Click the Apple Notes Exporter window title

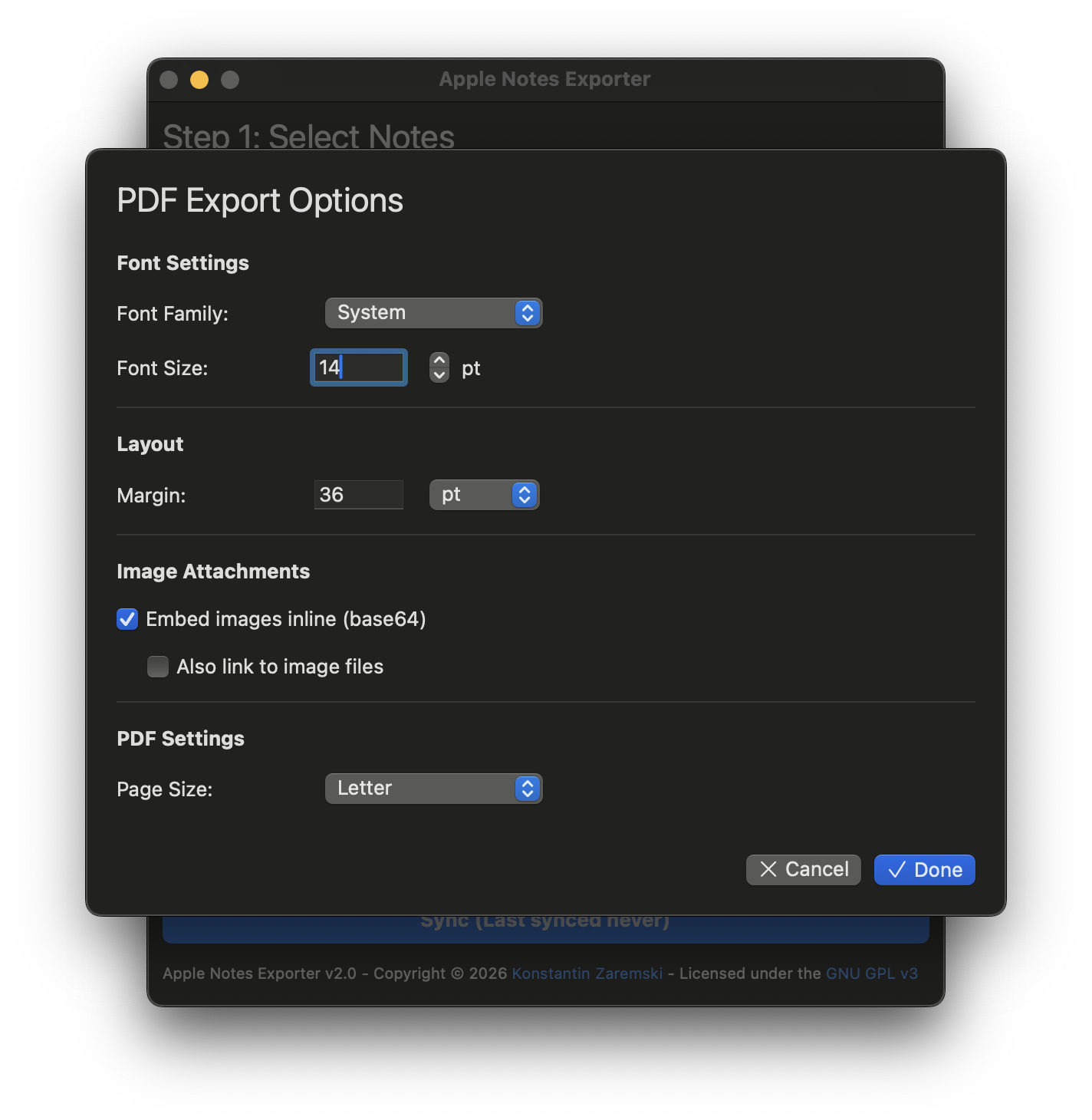(545, 79)
